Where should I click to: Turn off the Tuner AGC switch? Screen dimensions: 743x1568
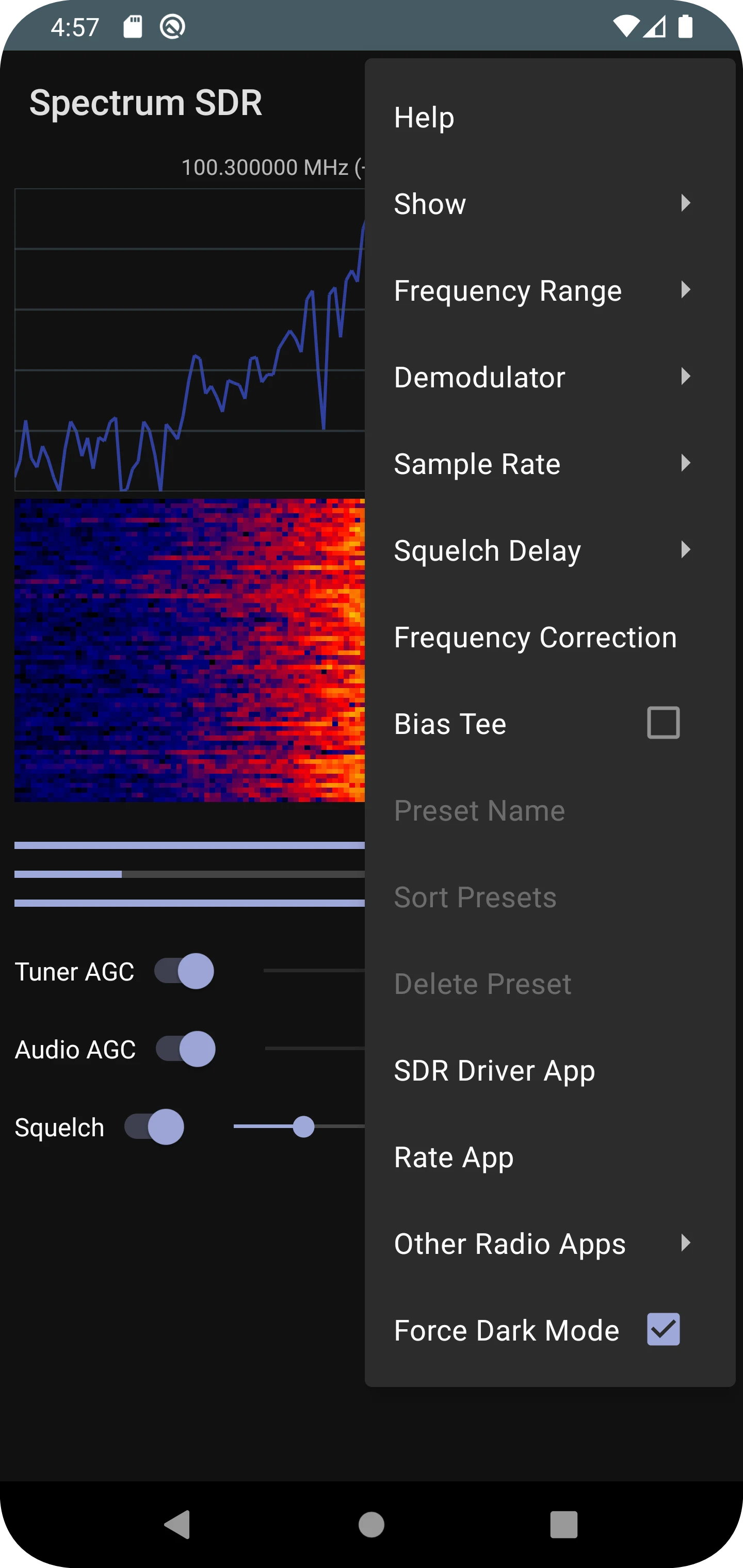(x=184, y=971)
